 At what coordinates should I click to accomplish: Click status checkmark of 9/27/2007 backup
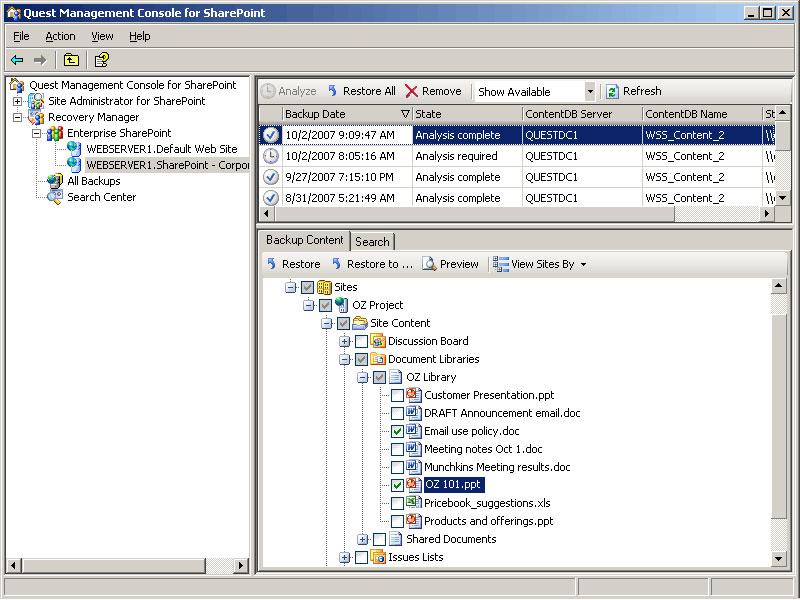[x=270, y=177]
